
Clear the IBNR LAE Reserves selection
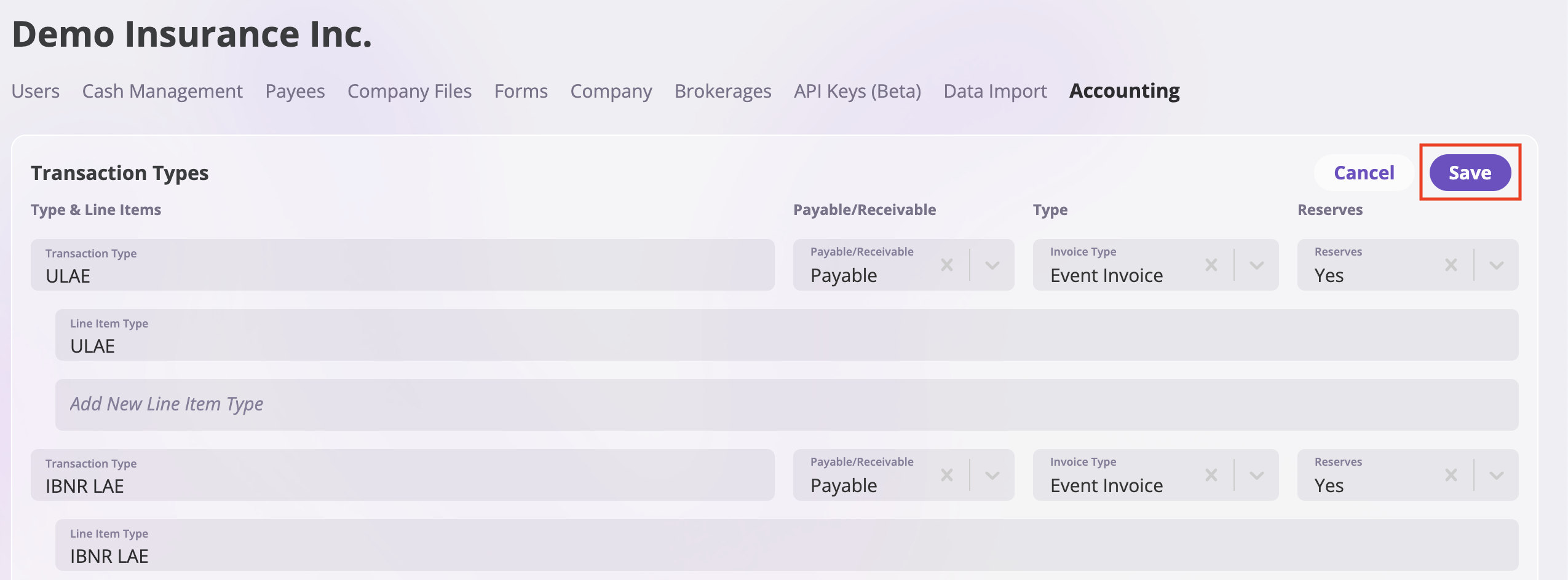point(1451,475)
